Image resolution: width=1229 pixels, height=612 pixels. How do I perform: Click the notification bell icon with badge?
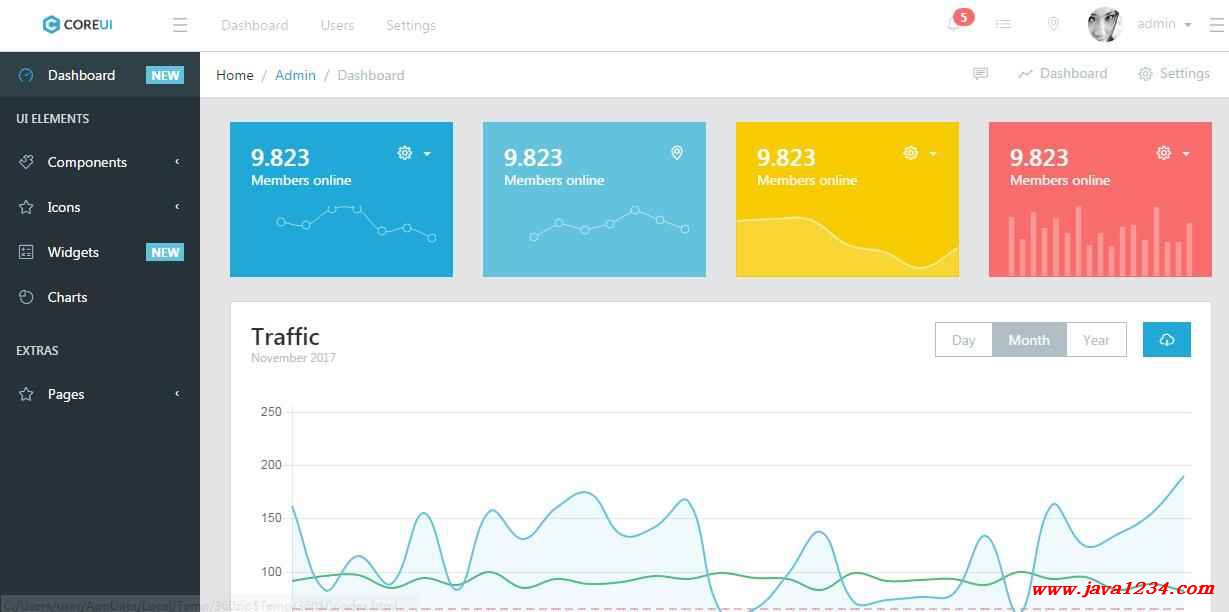(x=955, y=24)
